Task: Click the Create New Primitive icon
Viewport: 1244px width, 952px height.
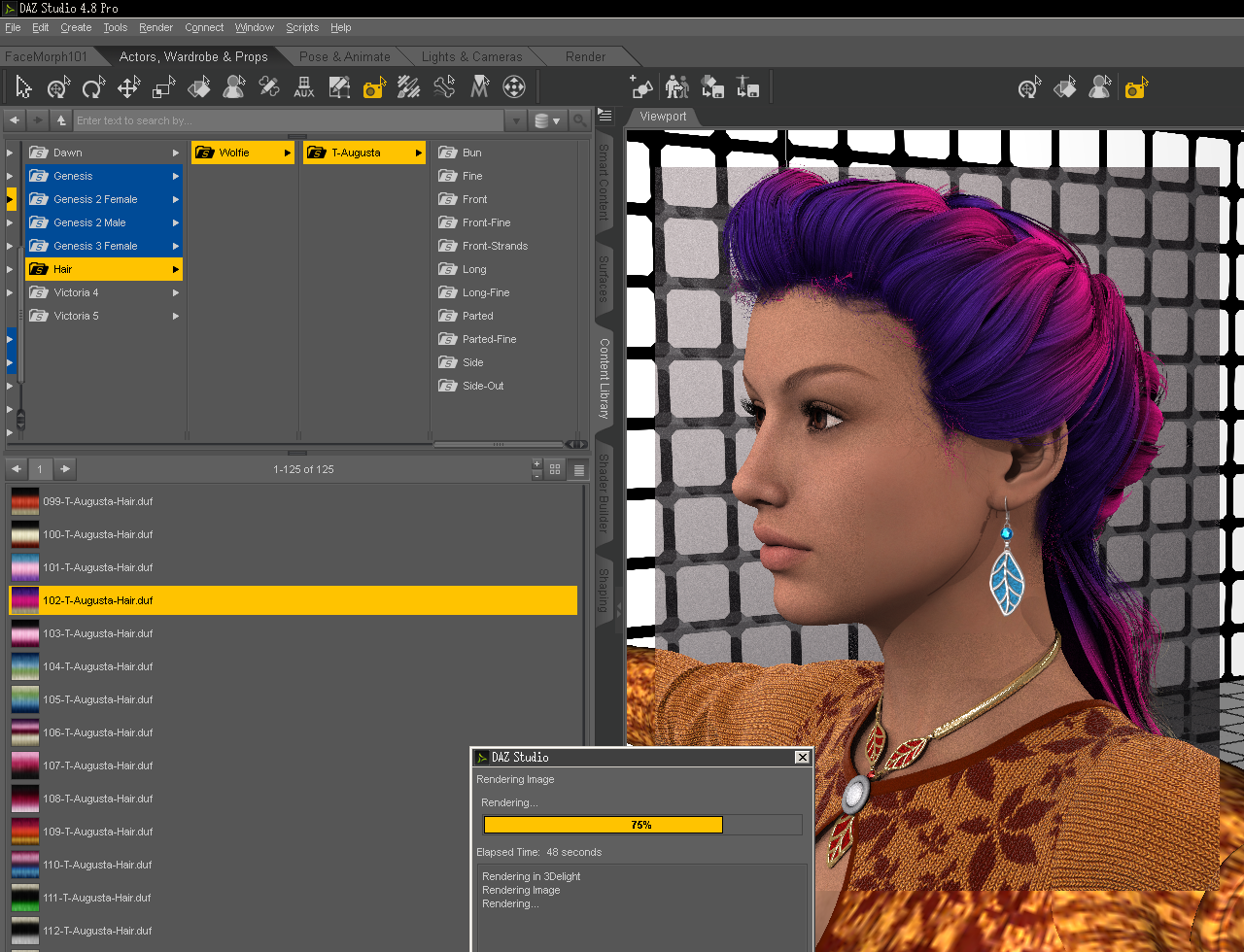Action: 641,88
